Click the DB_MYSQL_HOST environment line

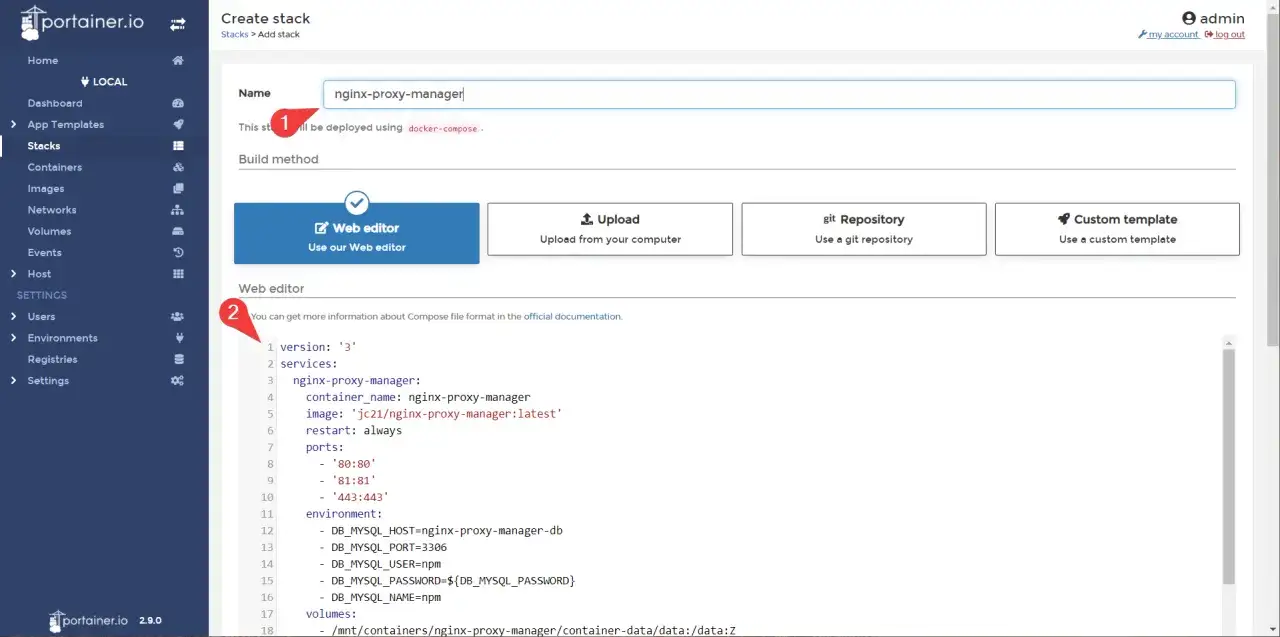(441, 531)
